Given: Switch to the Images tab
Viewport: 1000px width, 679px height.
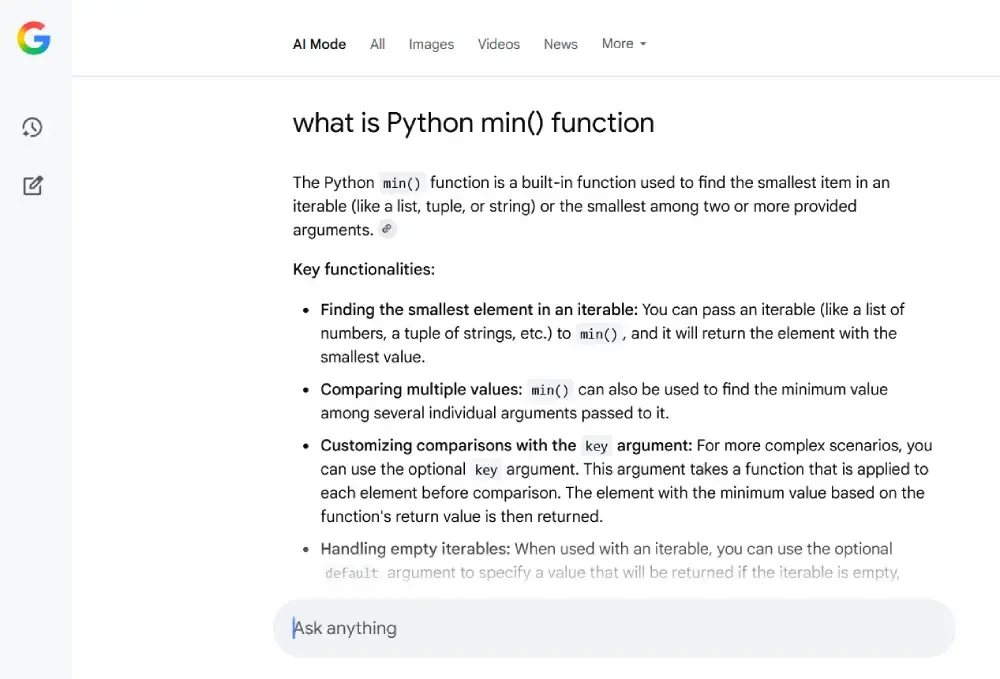Looking at the screenshot, I should [431, 44].
